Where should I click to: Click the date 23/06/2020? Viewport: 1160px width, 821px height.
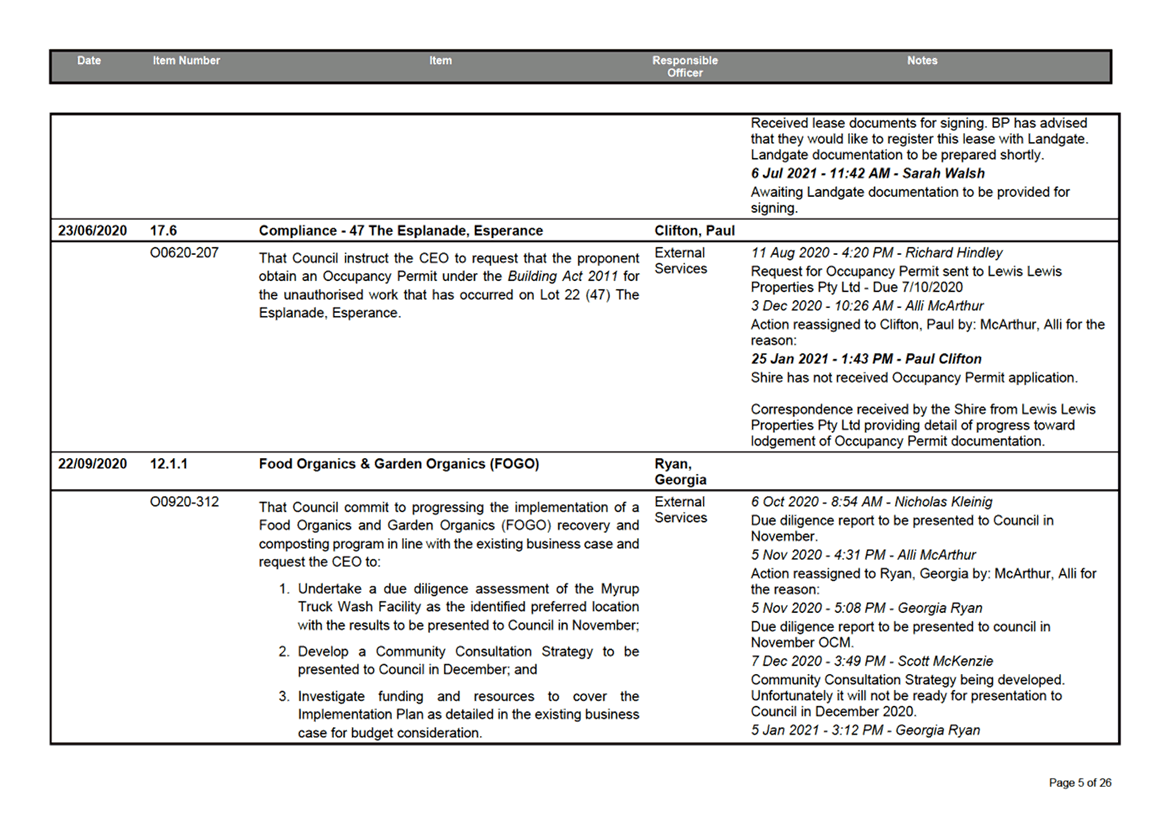[x=92, y=231]
